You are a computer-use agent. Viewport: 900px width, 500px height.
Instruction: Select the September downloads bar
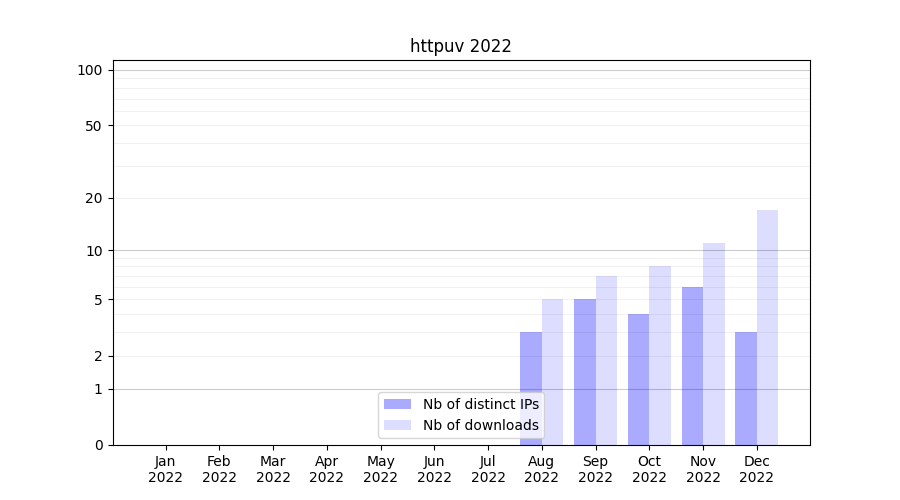[606, 360]
